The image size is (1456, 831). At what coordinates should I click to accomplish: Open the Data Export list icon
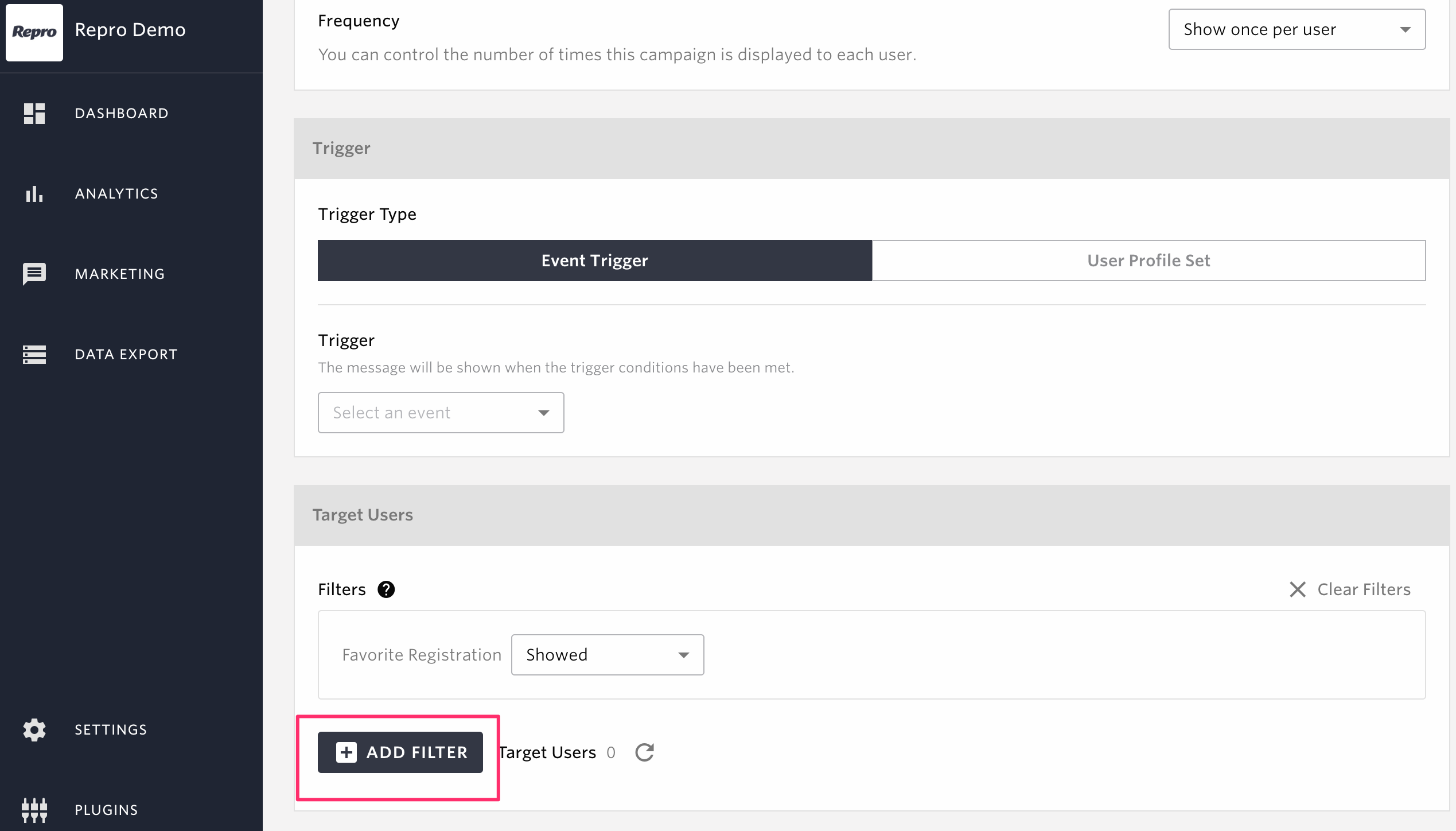(34, 355)
